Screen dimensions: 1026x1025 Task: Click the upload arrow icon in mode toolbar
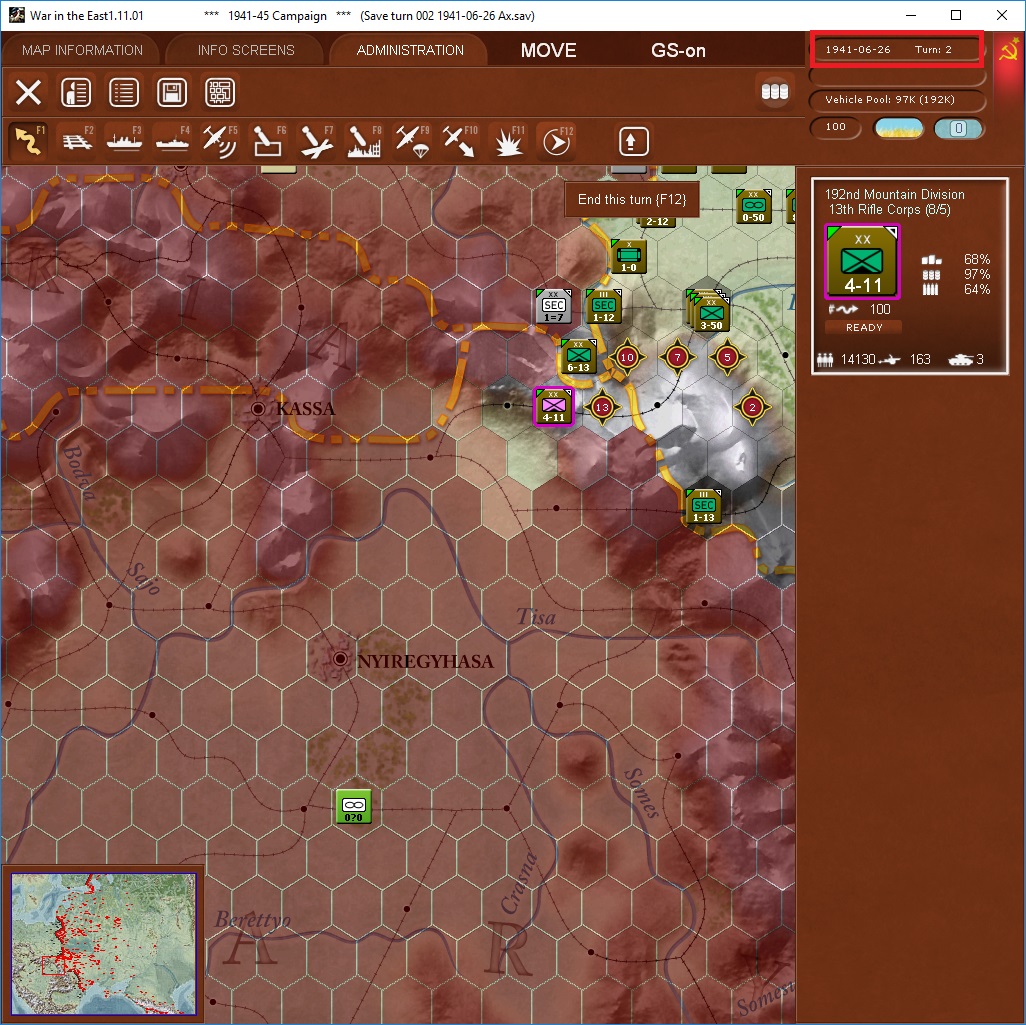point(633,141)
